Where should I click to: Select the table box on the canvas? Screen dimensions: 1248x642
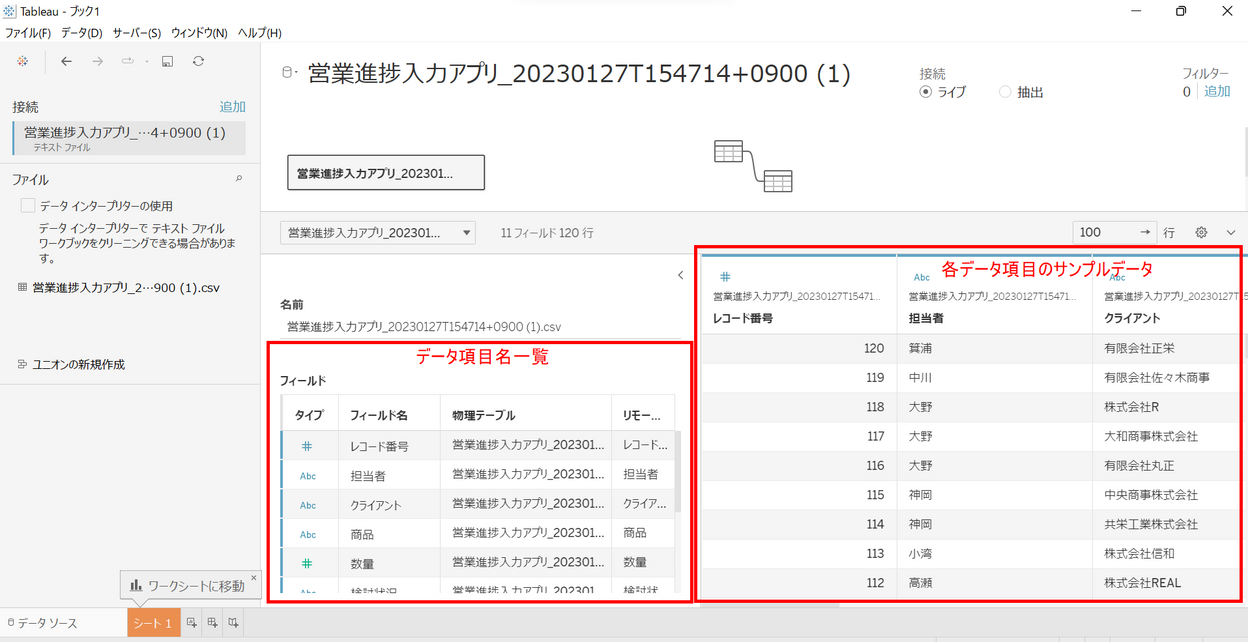[386, 173]
